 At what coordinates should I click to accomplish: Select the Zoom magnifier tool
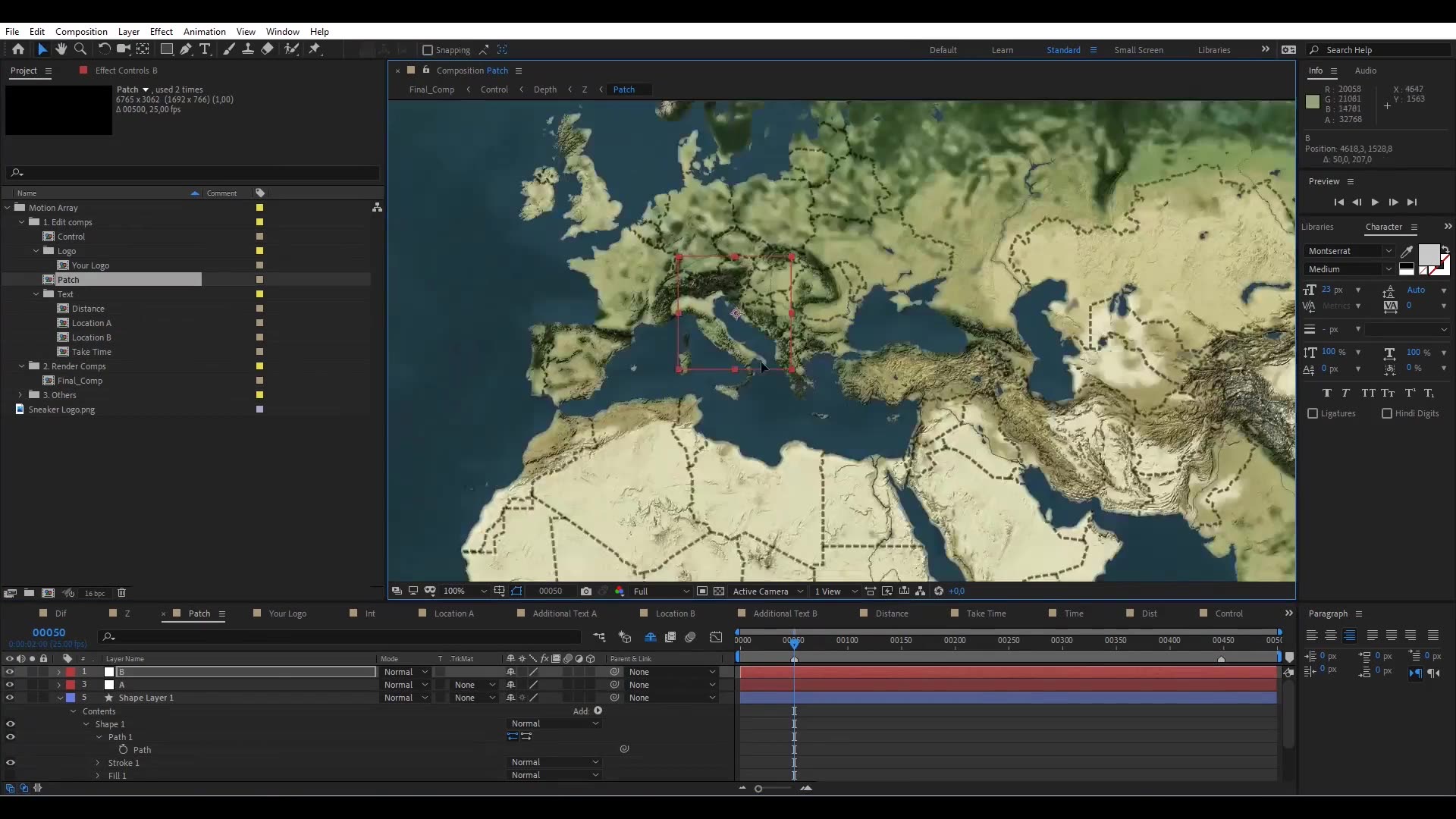pyautogui.click(x=80, y=49)
